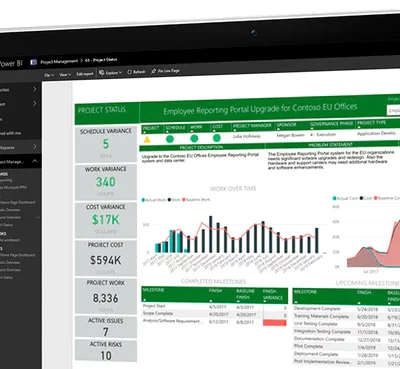The width and height of the screenshot is (400, 369).
Task: Open Shared with me in sidebar
Action: (x=10, y=133)
